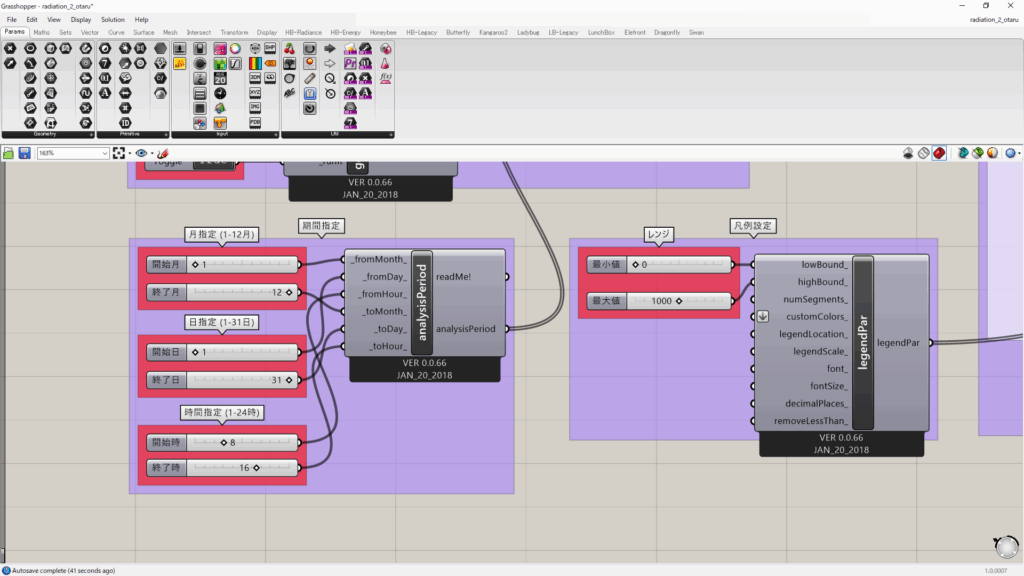Click the Zoom Extents icon in canvas toolbar
The image size is (1024, 576).
120,153
